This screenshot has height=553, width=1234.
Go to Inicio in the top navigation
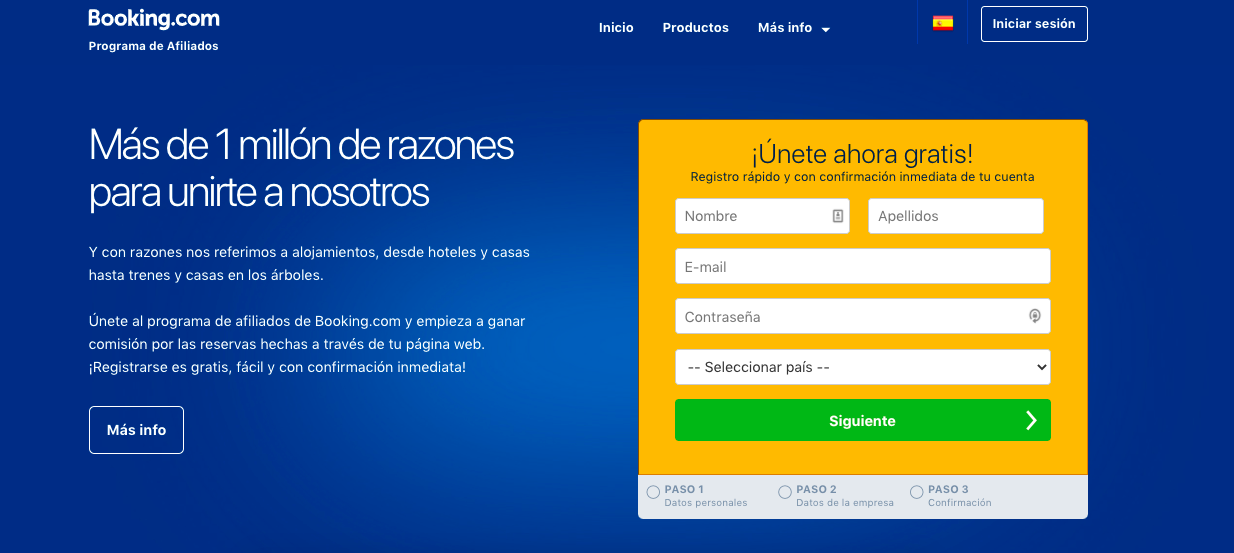point(616,28)
